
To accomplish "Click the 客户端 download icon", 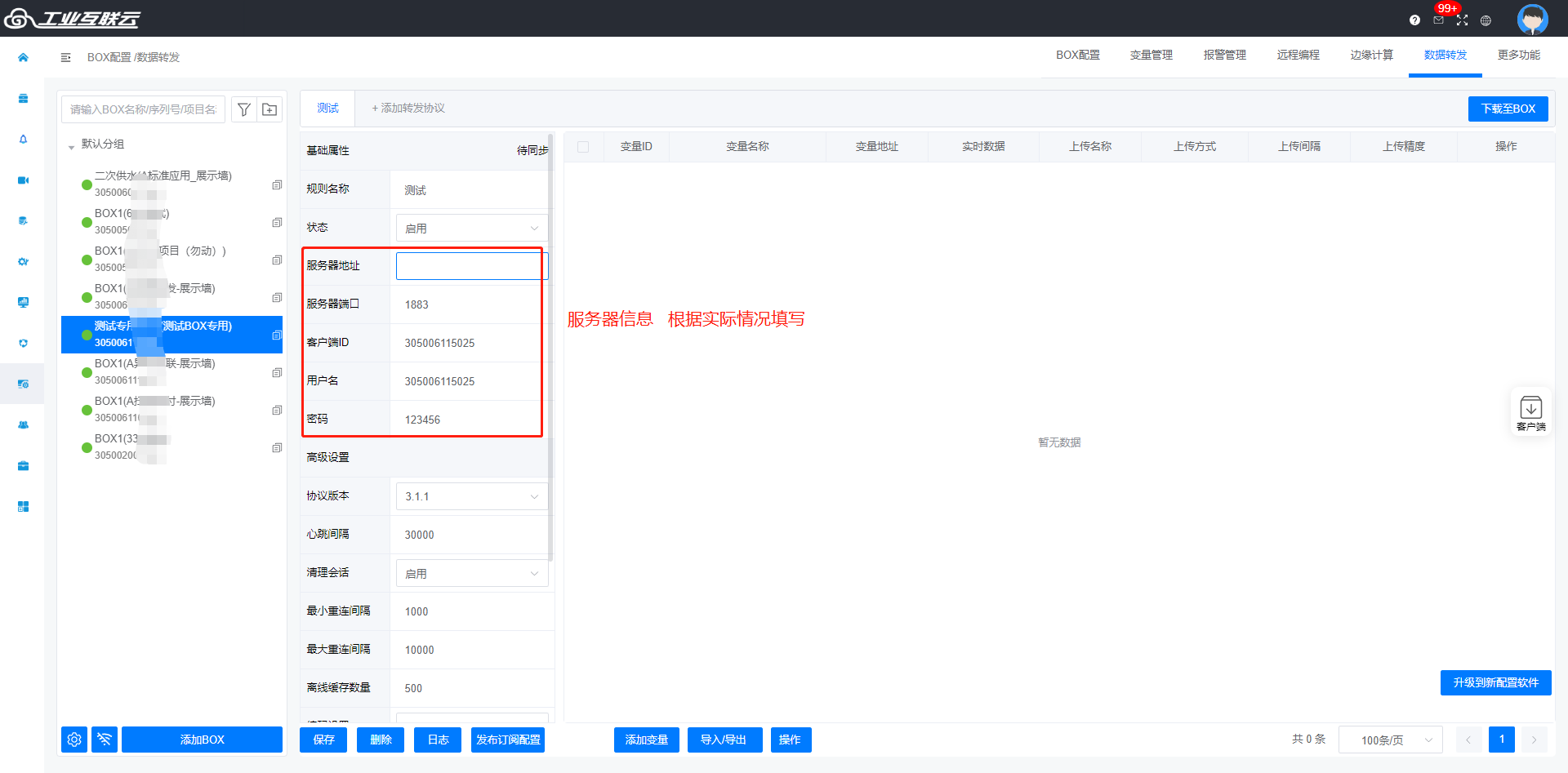I will click(1530, 411).
